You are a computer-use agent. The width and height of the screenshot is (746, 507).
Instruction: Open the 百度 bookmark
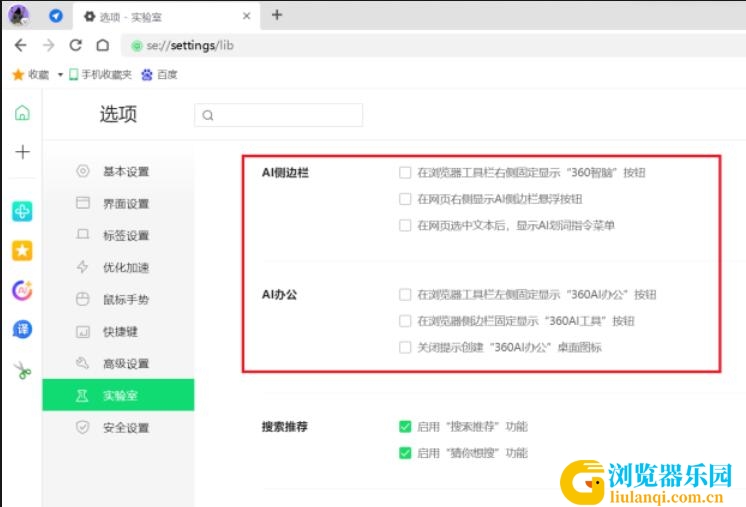tap(159, 75)
